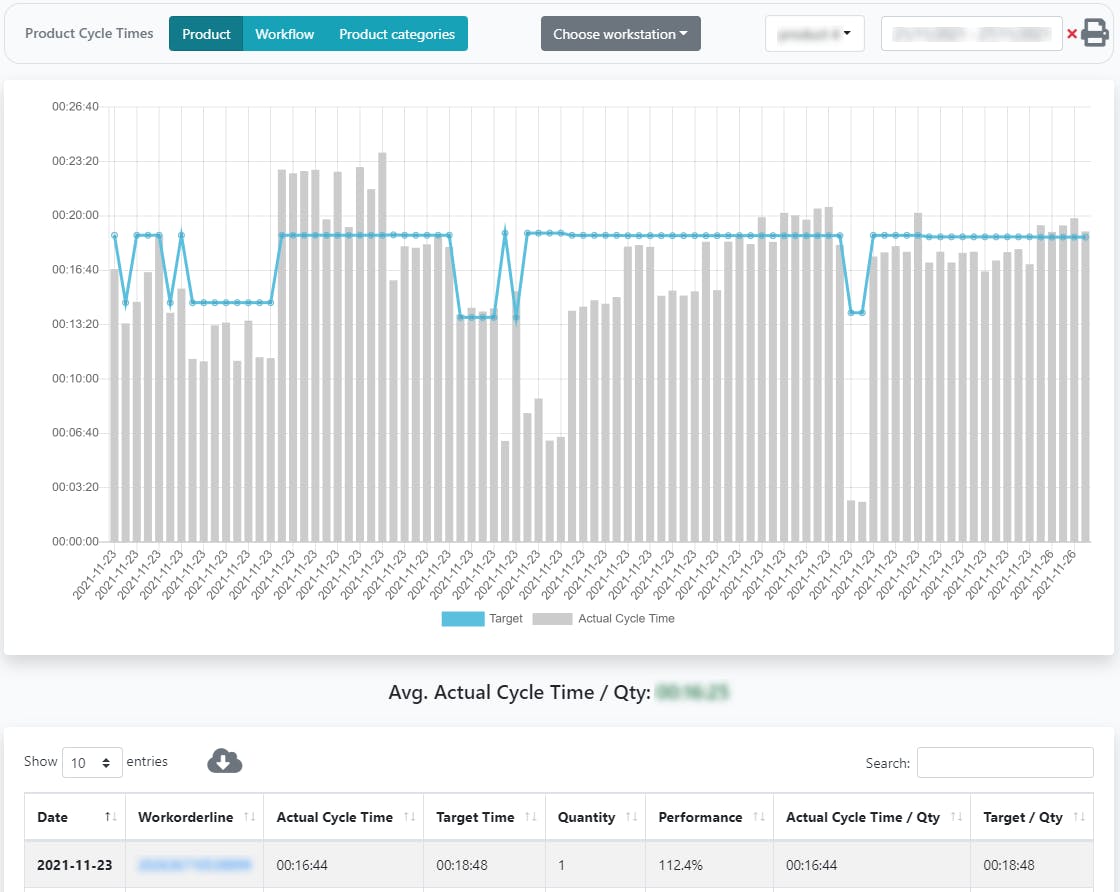Clear the date range with red X
The image size is (1120, 892).
click(x=1071, y=34)
